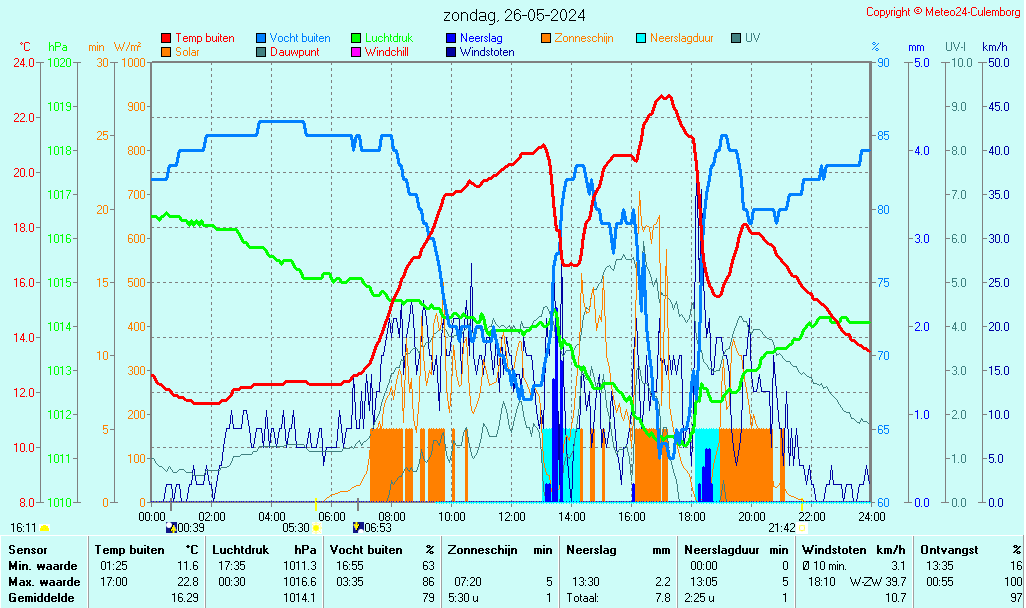
Task: Click the cyan Neerslagduur legend square
Action: pos(641,38)
